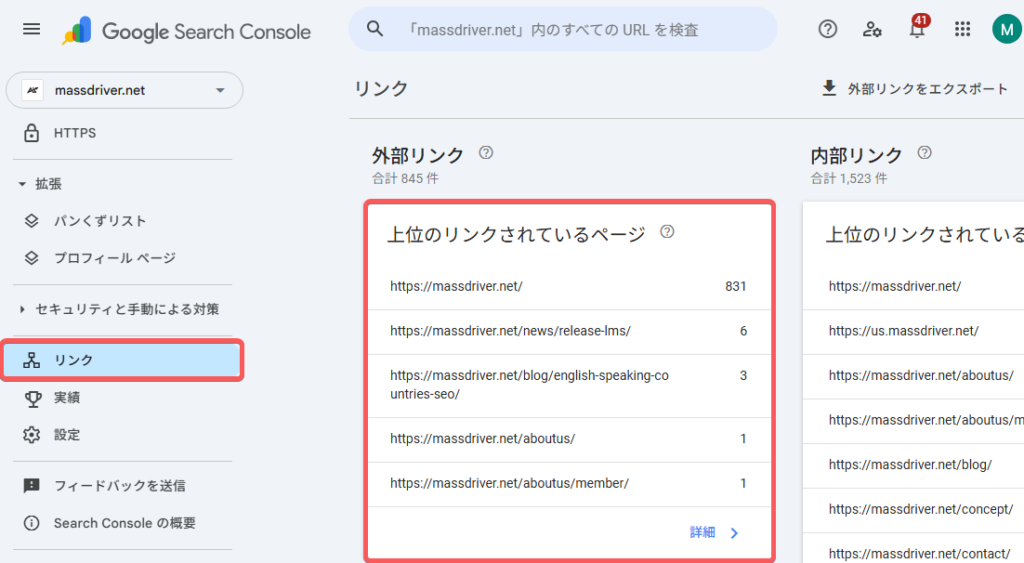Select row /news/release-lms/

click(x=569, y=332)
